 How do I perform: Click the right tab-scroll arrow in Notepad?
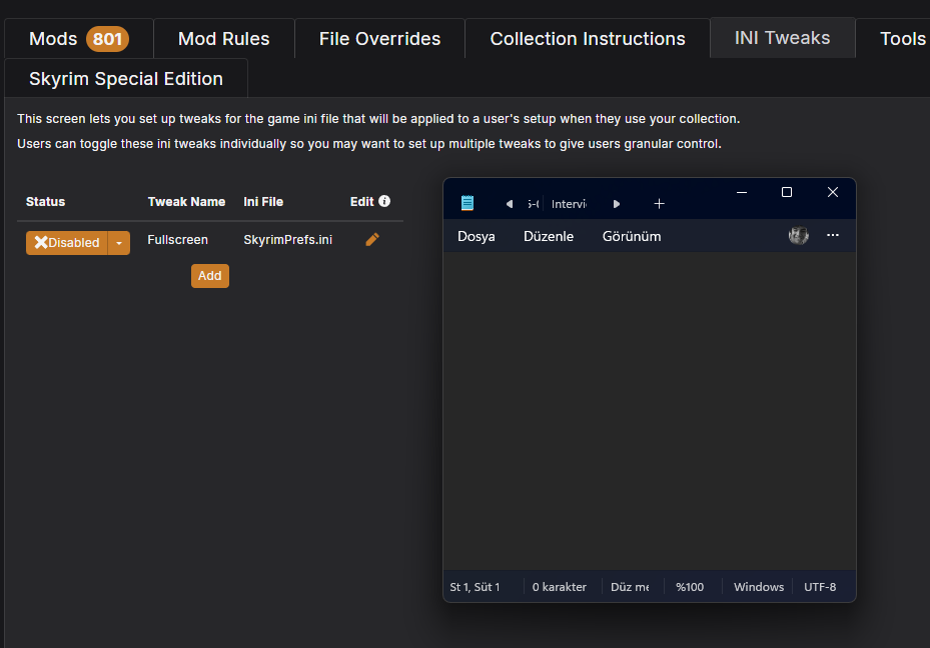tap(616, 203)
